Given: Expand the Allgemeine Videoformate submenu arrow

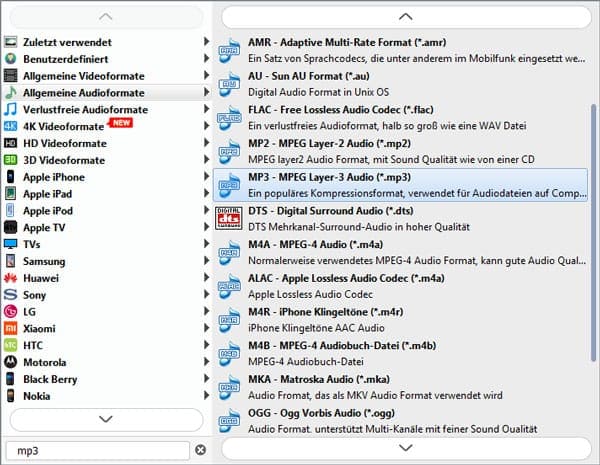Looking at the screenshot, I should [x=206, y=75].
